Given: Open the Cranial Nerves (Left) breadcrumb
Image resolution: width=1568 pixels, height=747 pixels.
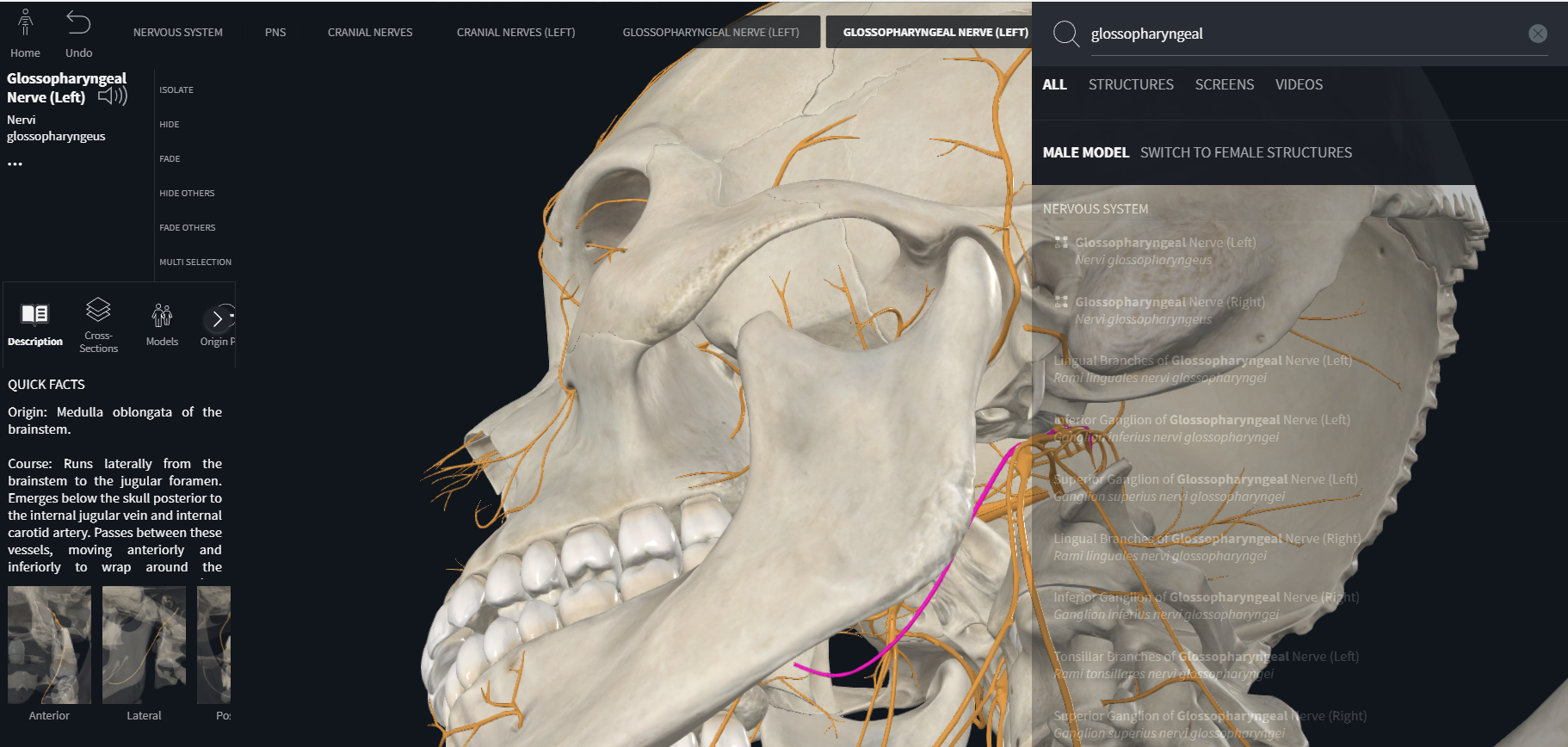Looking at the screenshot, I should tap(516, 32).
